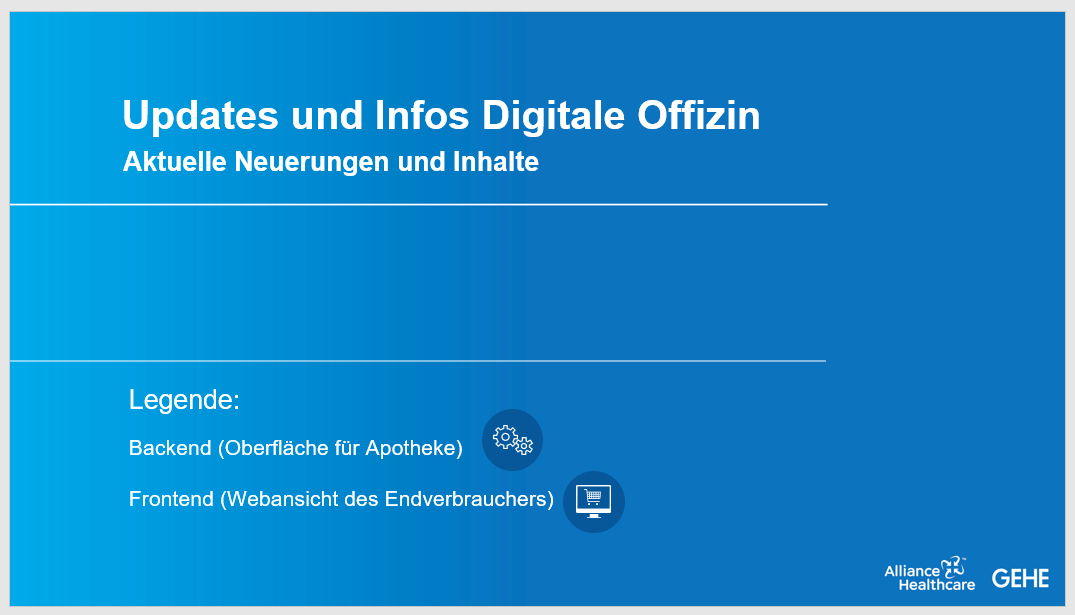Click the 'Legende:' heading
The width and height of the screenshot is (1075, 615).
184,400
